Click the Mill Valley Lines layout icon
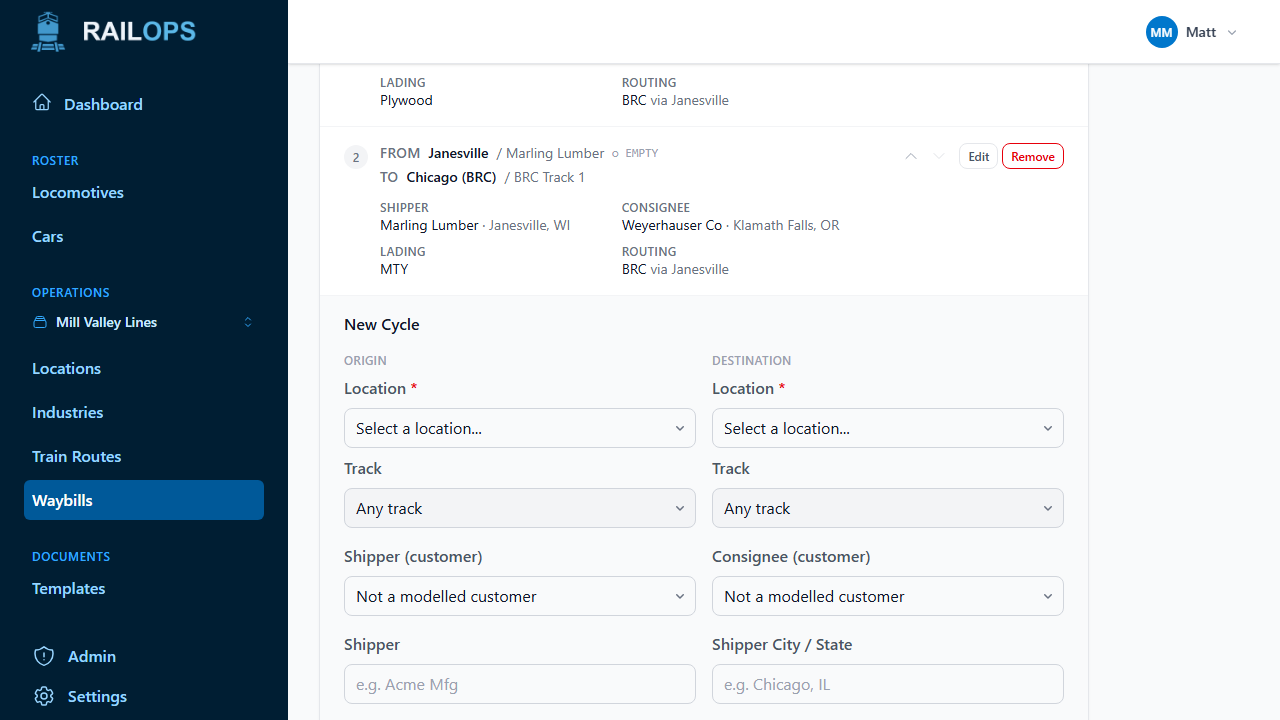1280x720 pixels. (x=40, y=322)
